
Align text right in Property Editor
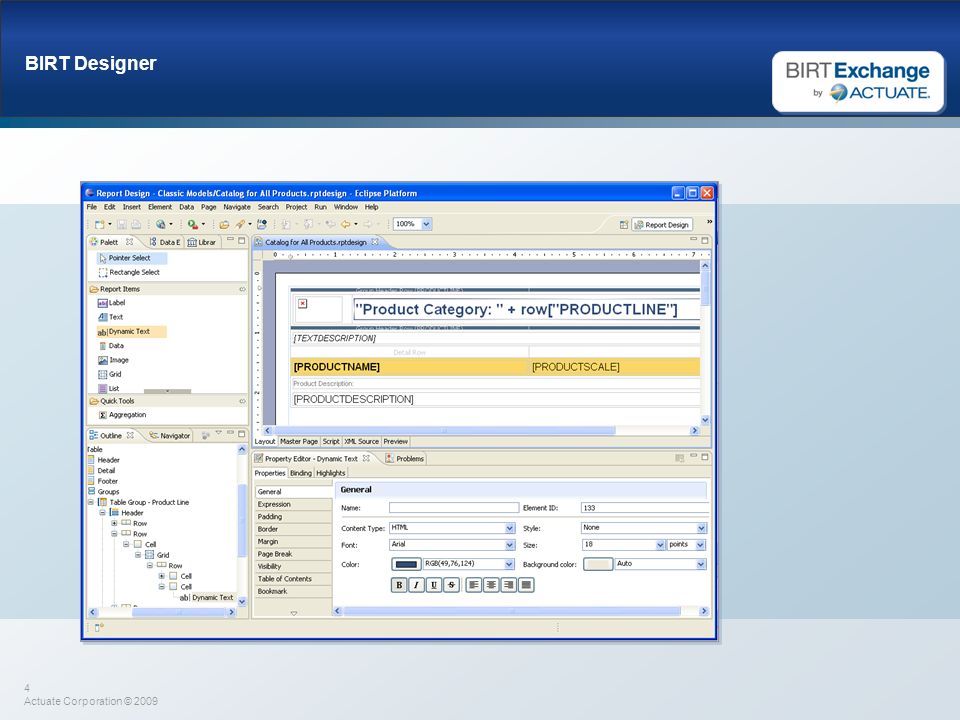(x=508, y=585)
